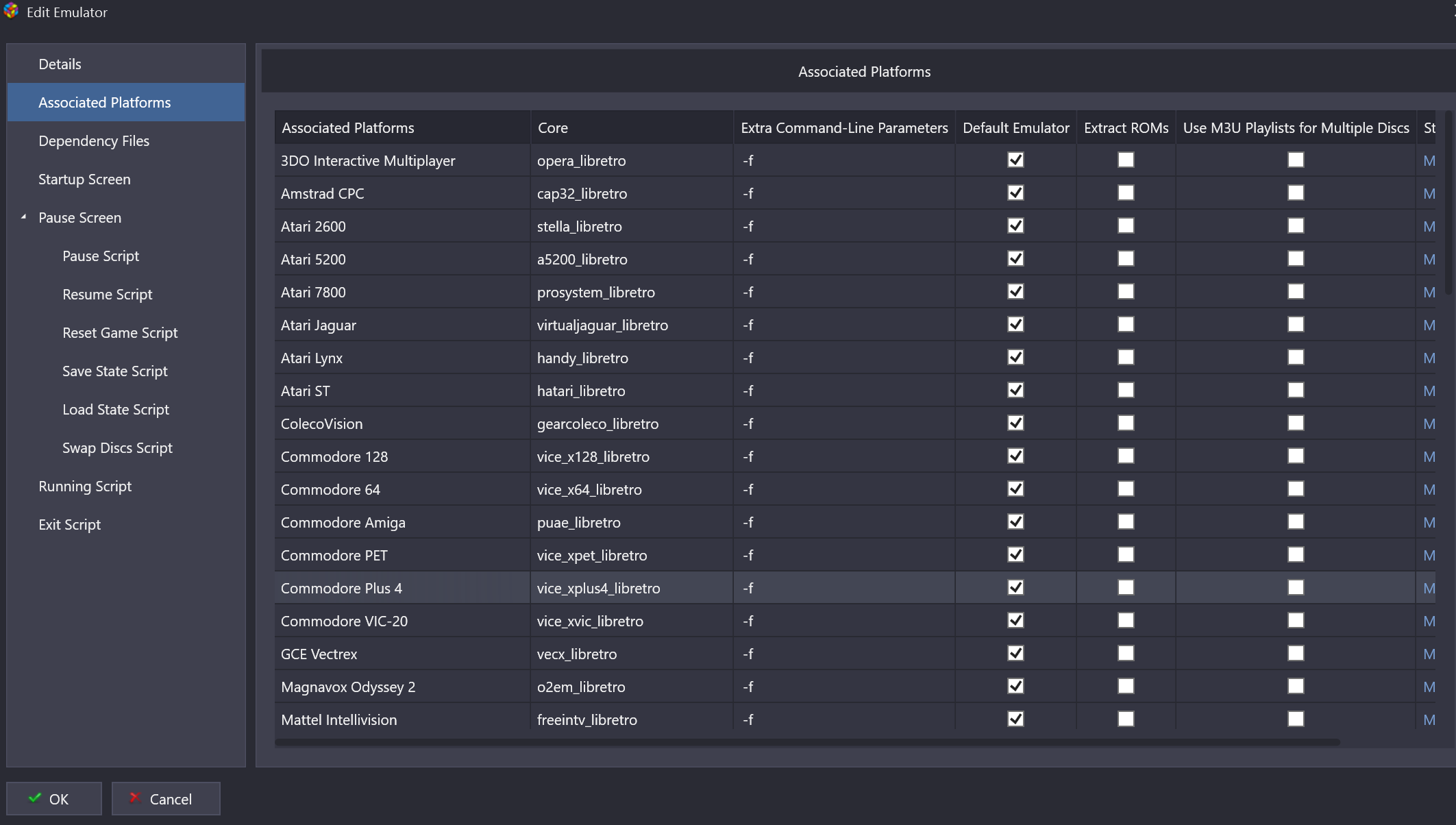Uncheck Default Emulator for Commodore PET
This screenshot has width=1456, height=825.
point(1015,554)
